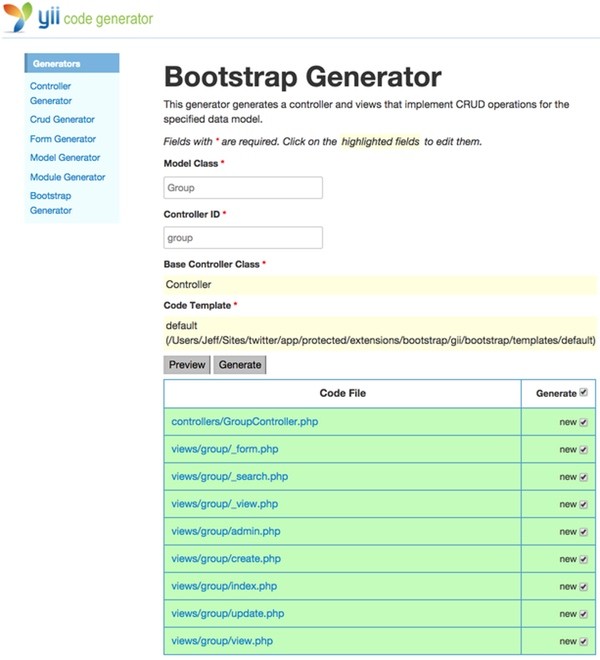Preview views/group/_view.php code file
Image resolution: width=600 pixels, height=660 pixels.
(224, 504)
